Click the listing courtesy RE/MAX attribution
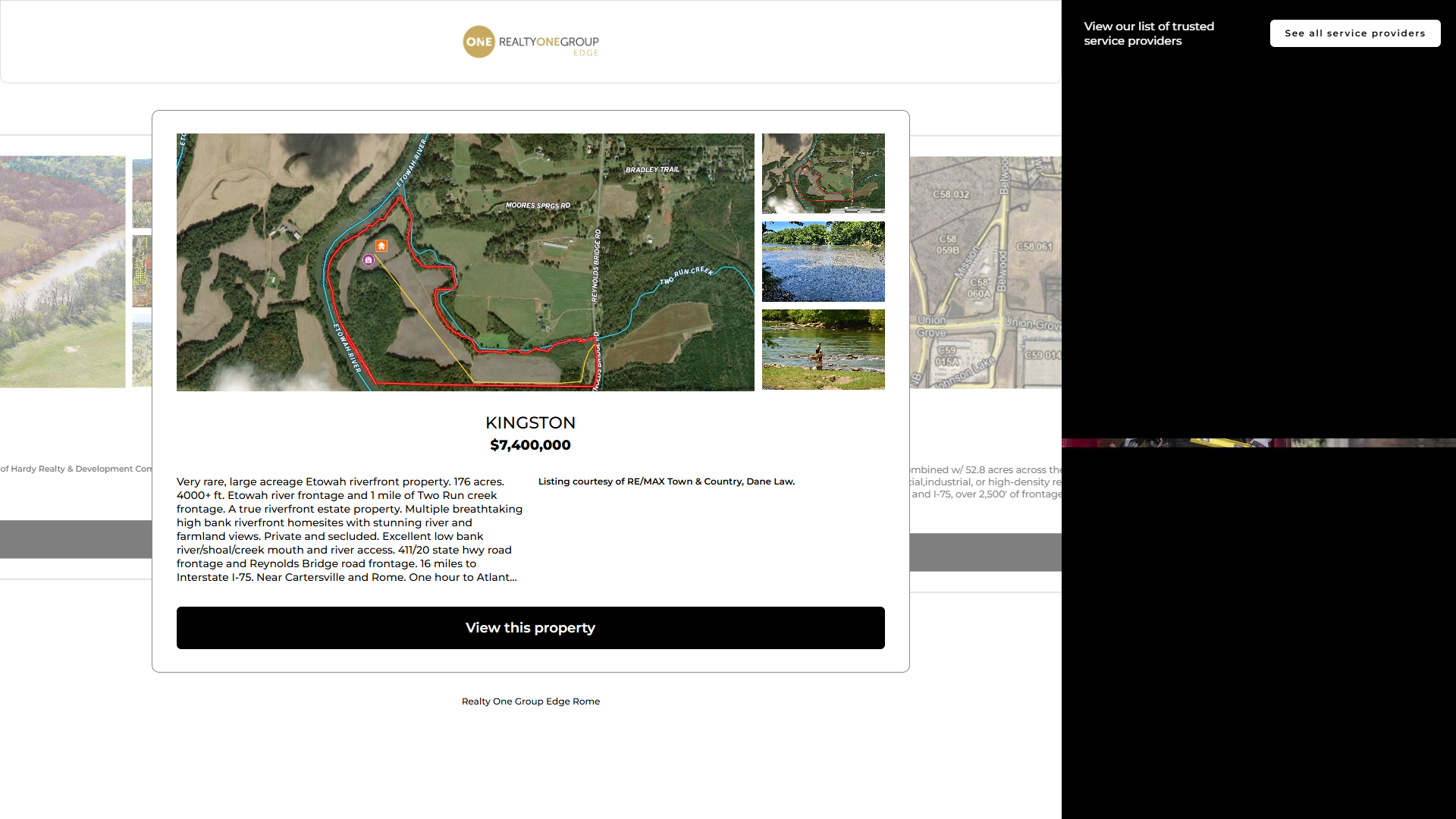 point(666,482)
